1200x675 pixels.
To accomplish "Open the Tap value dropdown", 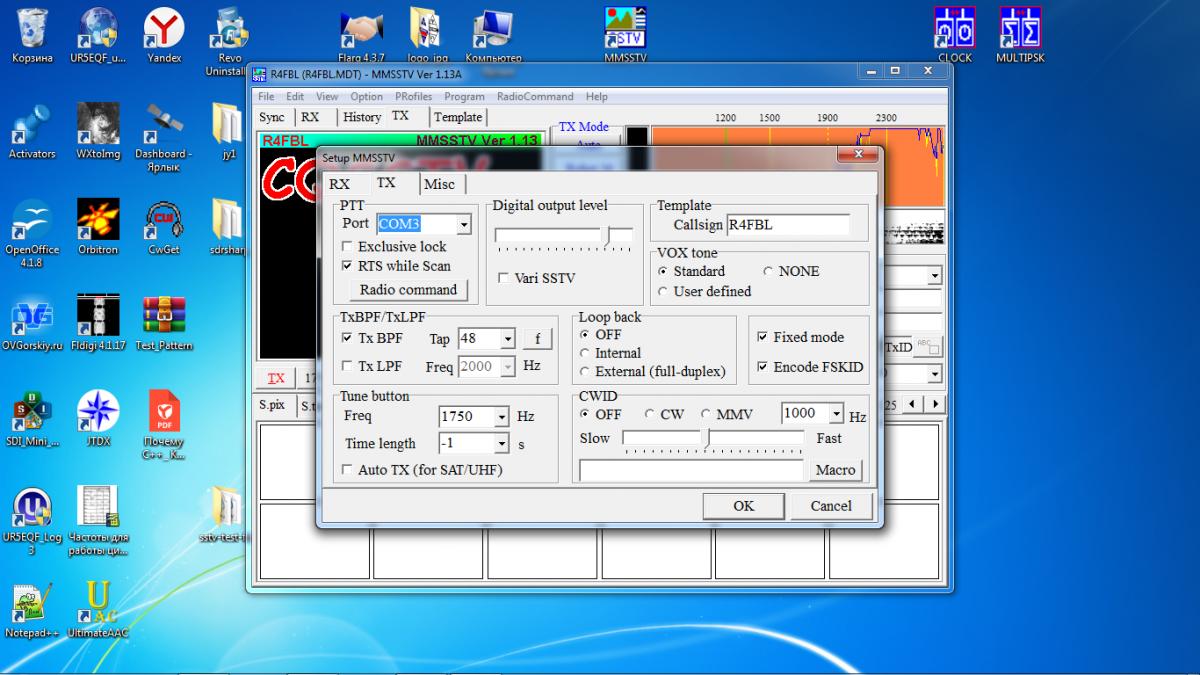I will coord(507,340).
